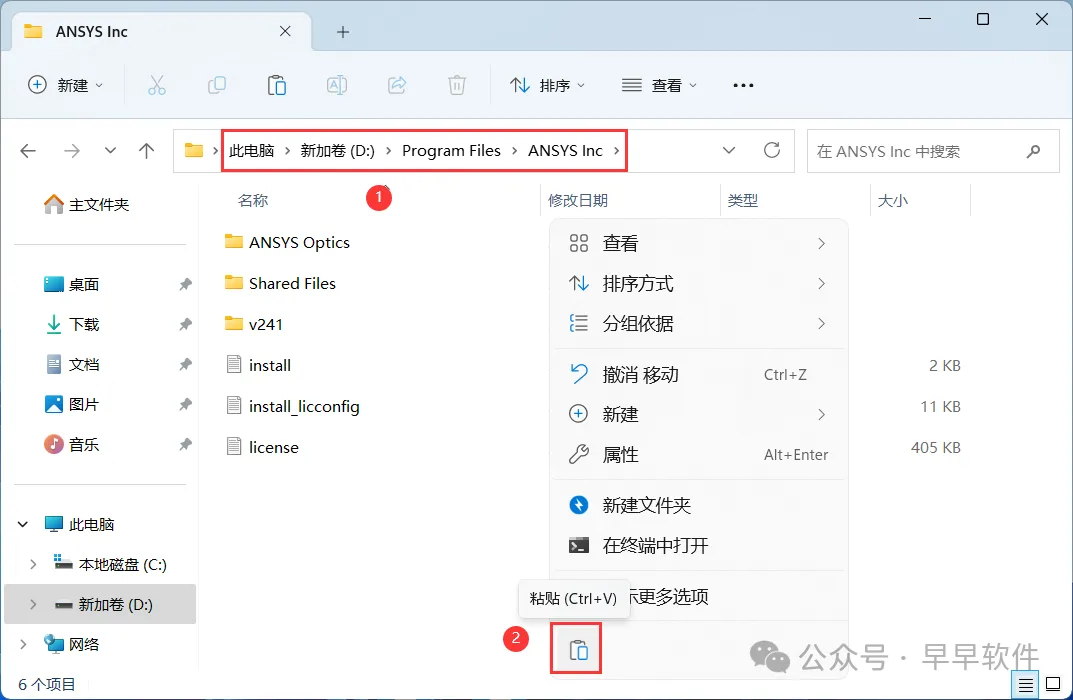Choose Undo Move in context menu
Image resolution: width=1073 pixels, height=700 pixels.
(x=698, y=374)
